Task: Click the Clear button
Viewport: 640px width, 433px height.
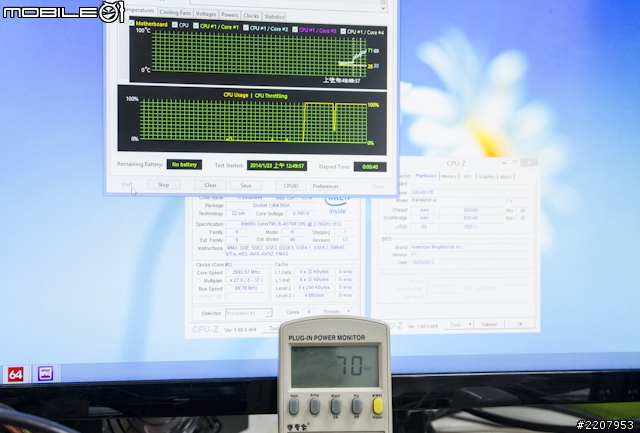Action: click(210, 185)
